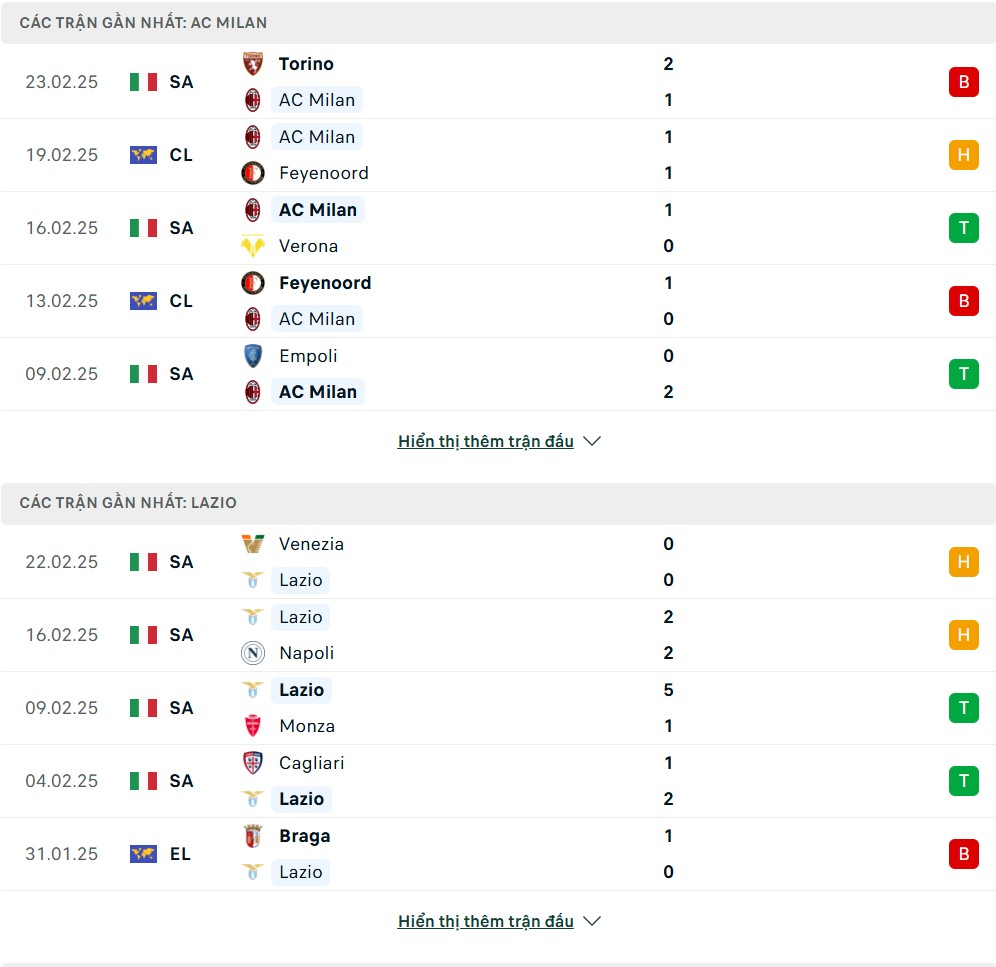The width and height of the screenshot is (996, 967).
Task: Click the Cagliari club crest icon
Action: (x=253, y=763)
